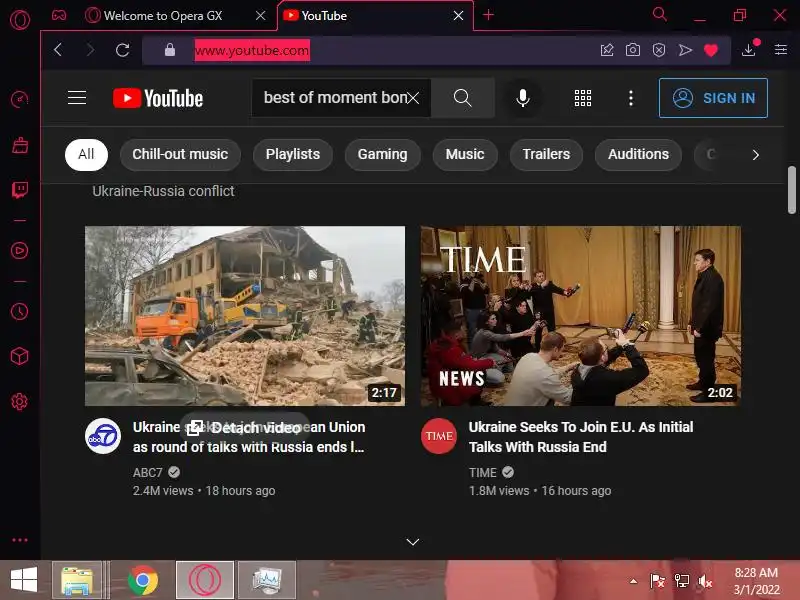Take a snapshot with camera icon
Viewport: 800px width, 600px height.
coord(633,49)
